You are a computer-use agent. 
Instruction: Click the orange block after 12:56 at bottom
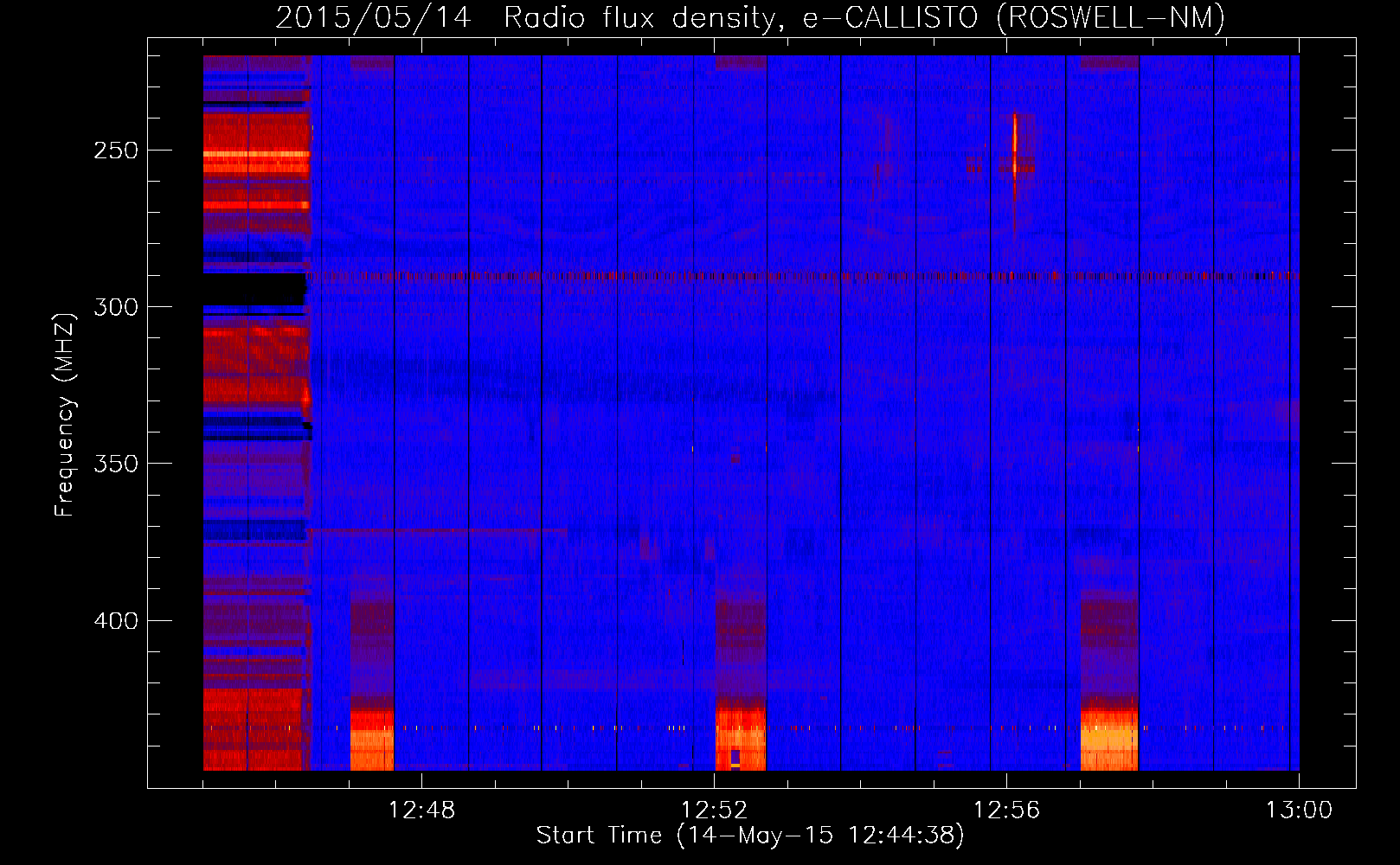pyautogui.click(x=1109, y=739)
